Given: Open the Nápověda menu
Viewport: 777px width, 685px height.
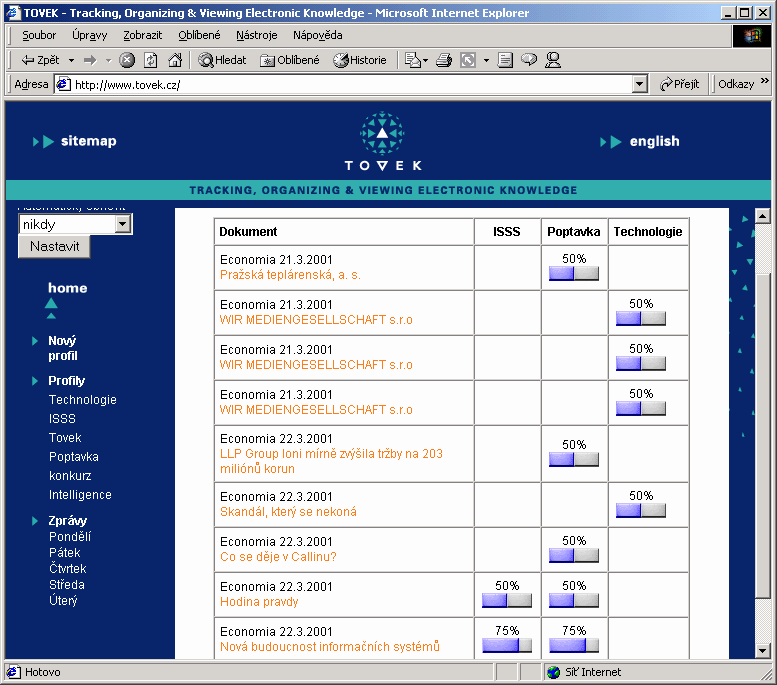Looking at the screenshot, I should [x=318, y=35].
